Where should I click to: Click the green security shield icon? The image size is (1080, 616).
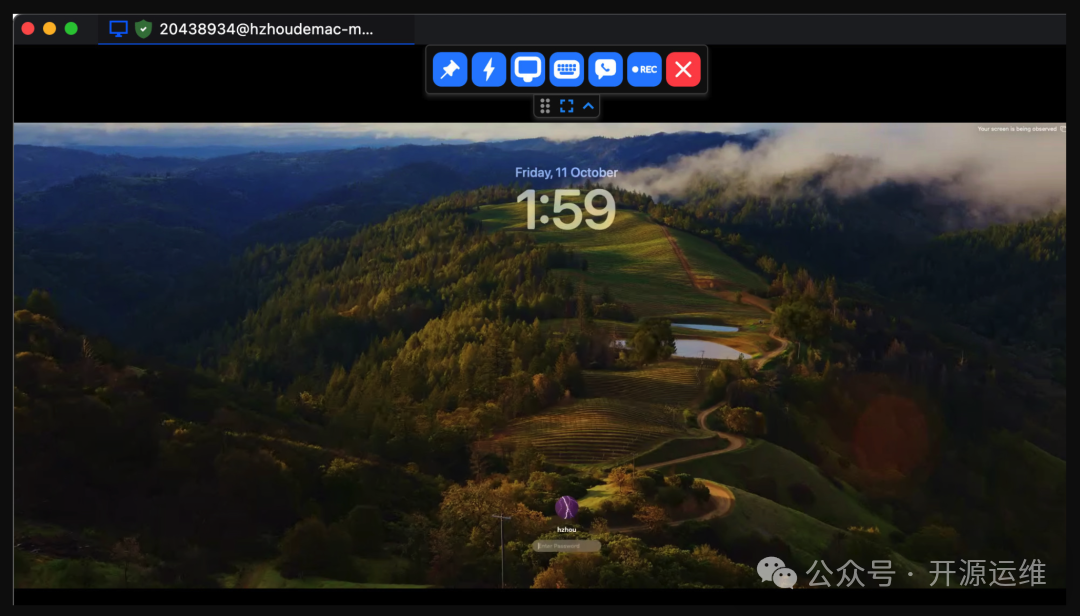click(144, 29)
